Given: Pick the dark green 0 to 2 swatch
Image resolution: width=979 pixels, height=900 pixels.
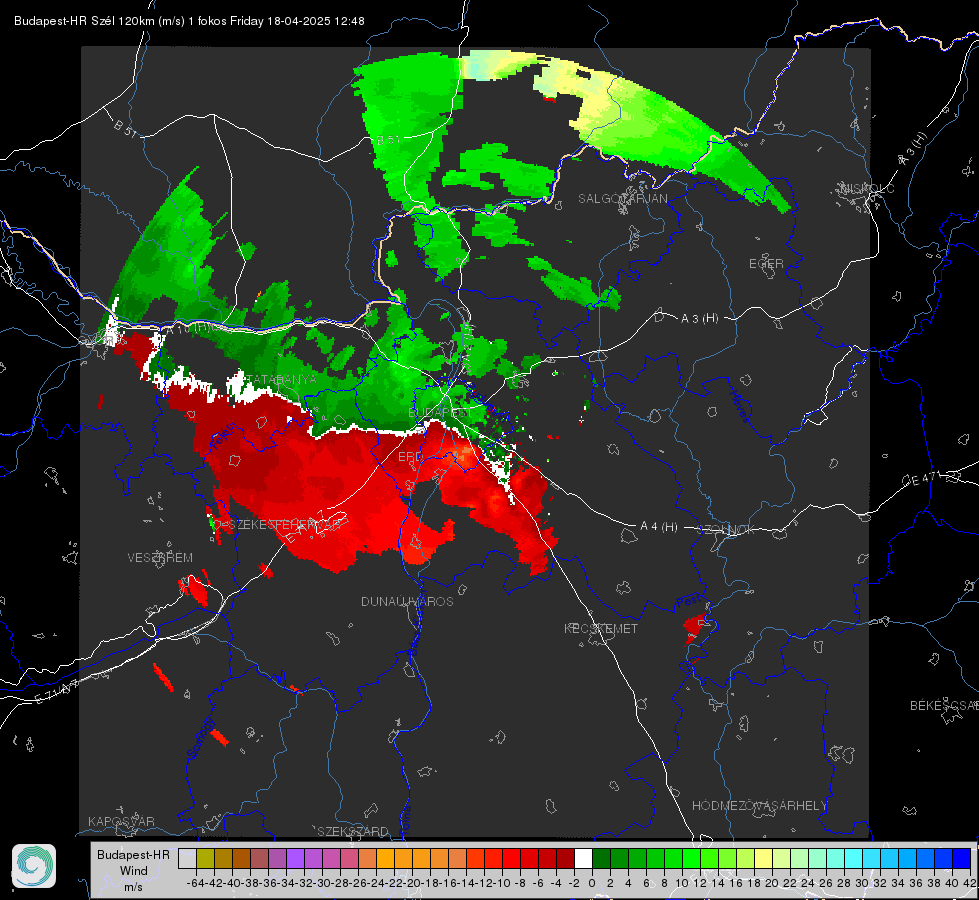Looking at the screenshot, I should [601, 858].
